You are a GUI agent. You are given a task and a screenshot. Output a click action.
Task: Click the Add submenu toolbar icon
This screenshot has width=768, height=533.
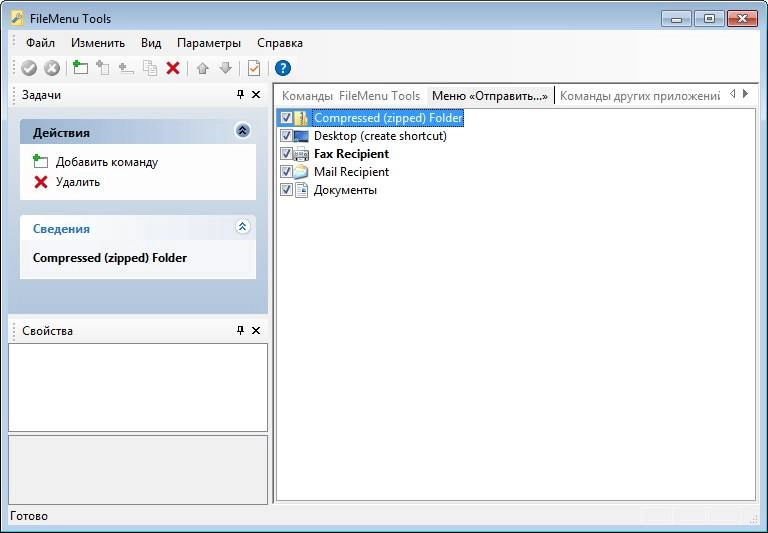click(x=102, y=68)
